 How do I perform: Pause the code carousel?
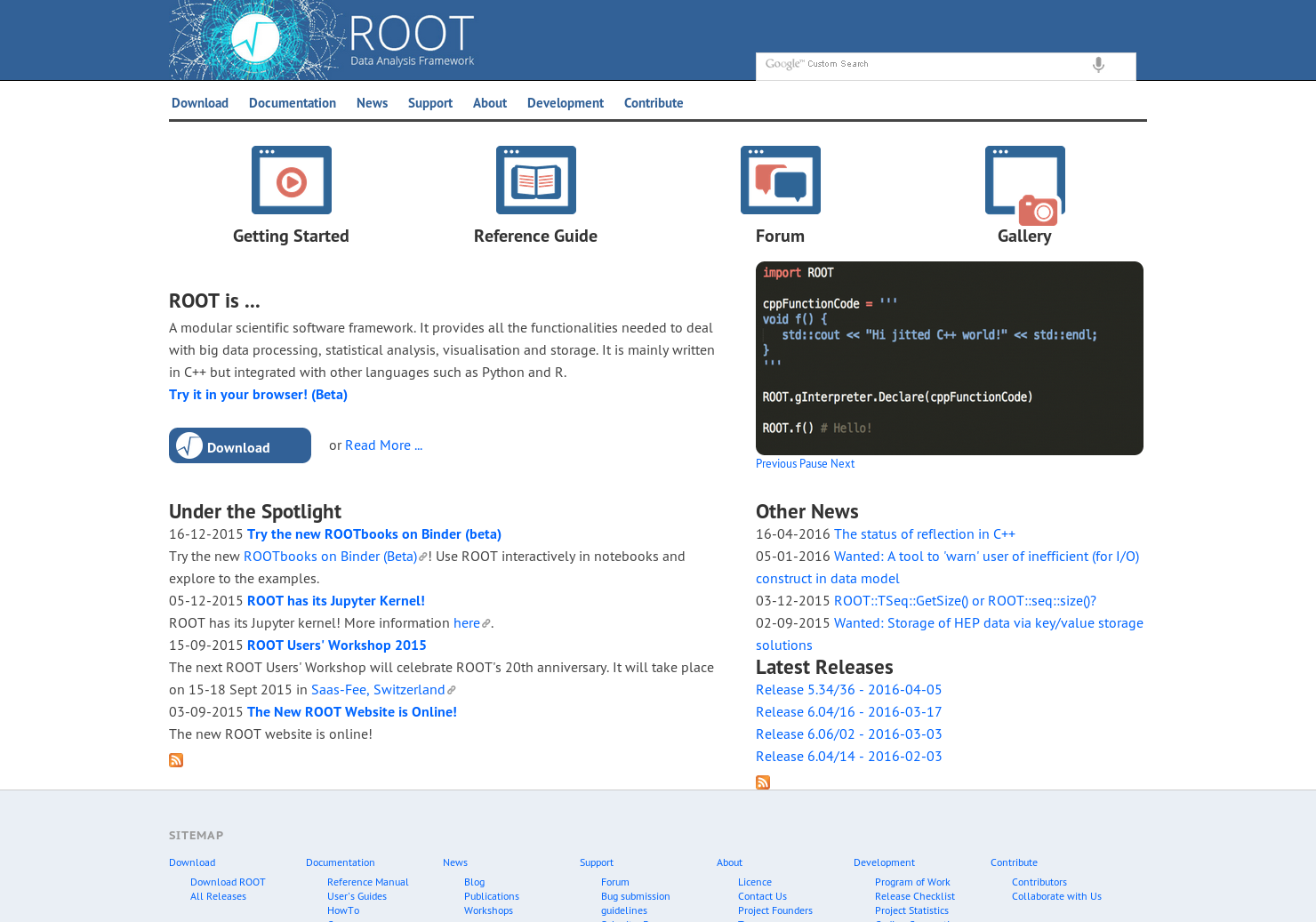point(814,463)
